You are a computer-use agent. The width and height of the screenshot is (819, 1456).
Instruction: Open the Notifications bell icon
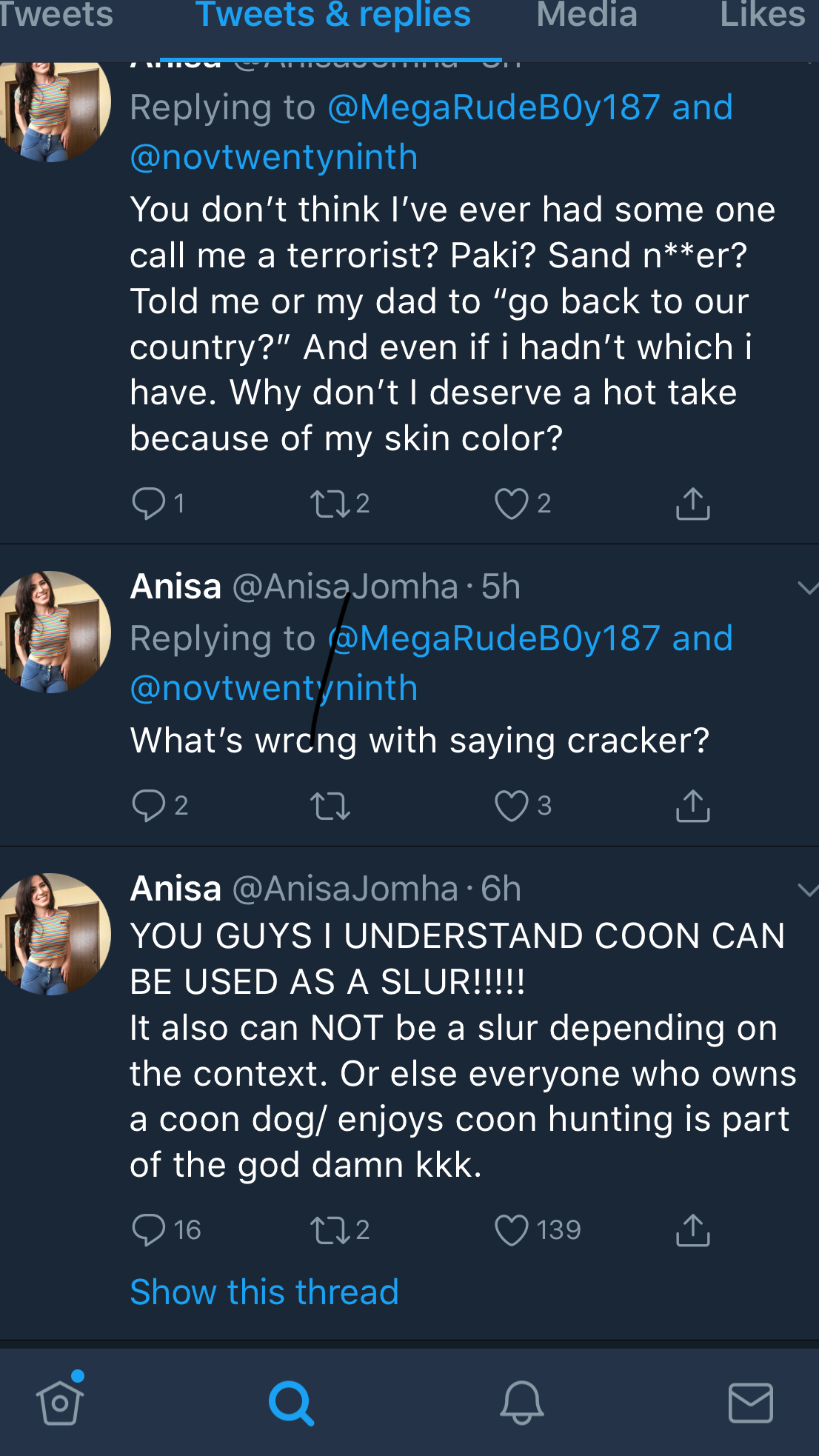[x=522, y=1402]
